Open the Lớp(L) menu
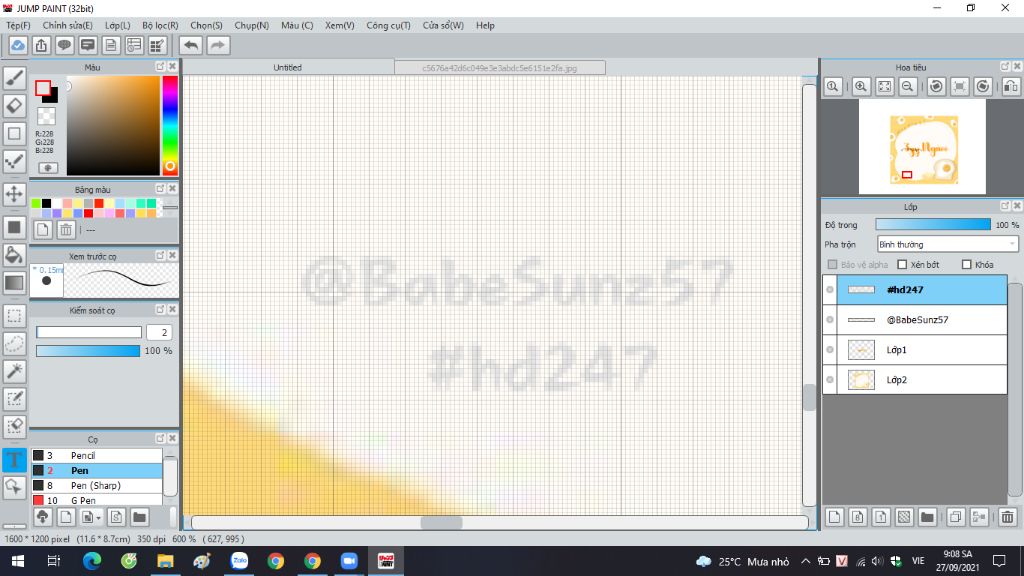 tap(118, 25)
